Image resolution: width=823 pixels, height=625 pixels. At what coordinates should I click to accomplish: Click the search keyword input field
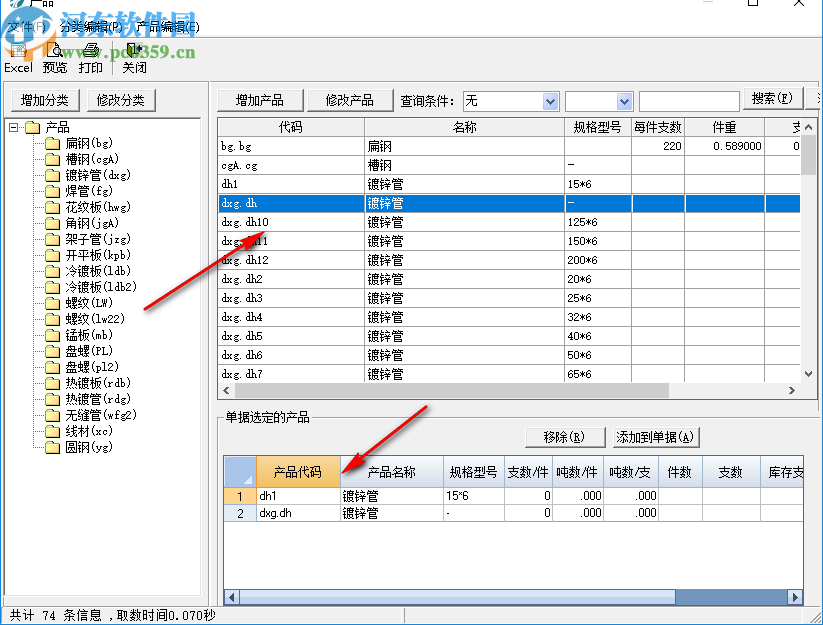[690, 100]
